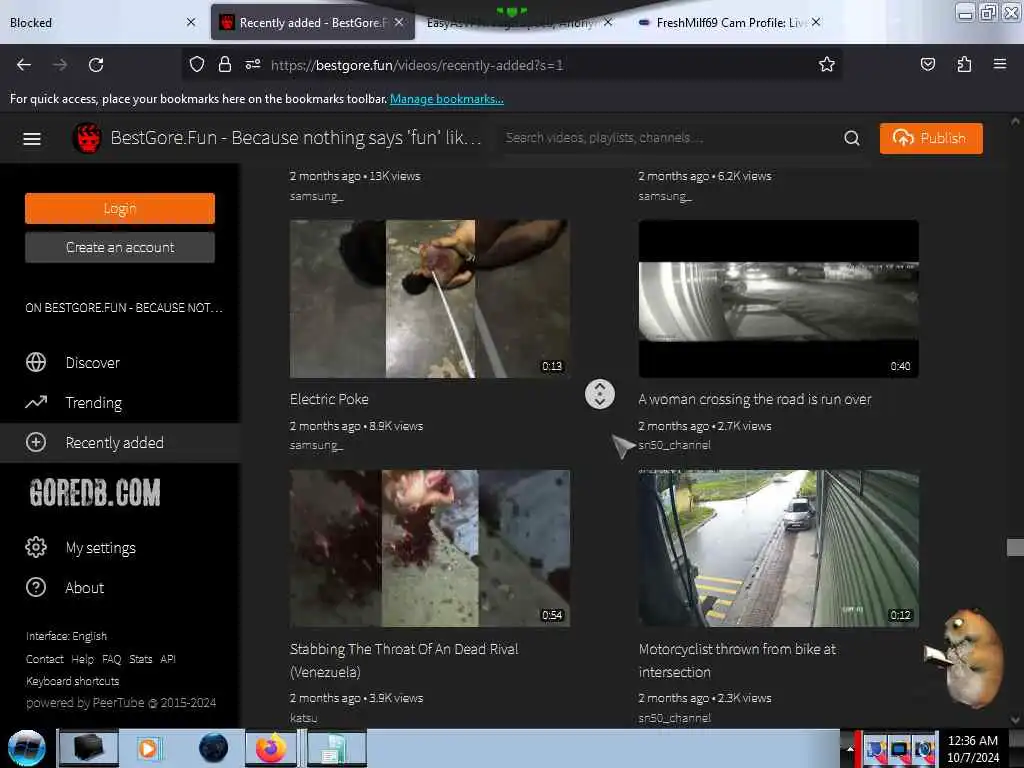Open the Electric Poke video title
The image size is (1024, 768).
tap(329, 399)
